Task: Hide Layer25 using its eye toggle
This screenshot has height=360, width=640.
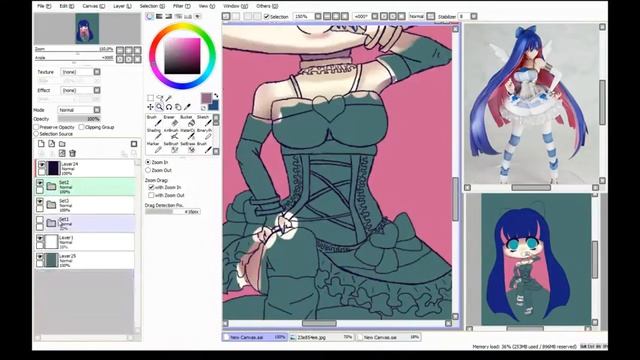Action: click(x=40, y=257)
